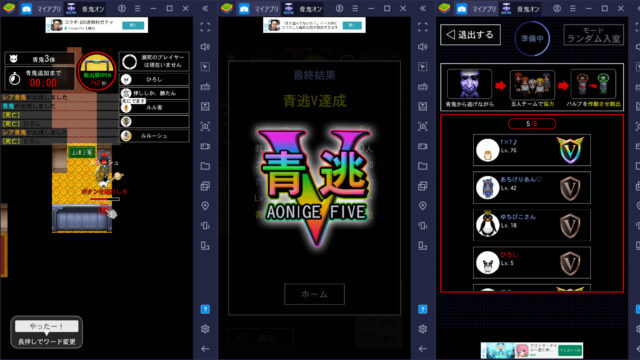
Task: Open the multi-instance manager icon in the left window sidebar
Action: 205,186
